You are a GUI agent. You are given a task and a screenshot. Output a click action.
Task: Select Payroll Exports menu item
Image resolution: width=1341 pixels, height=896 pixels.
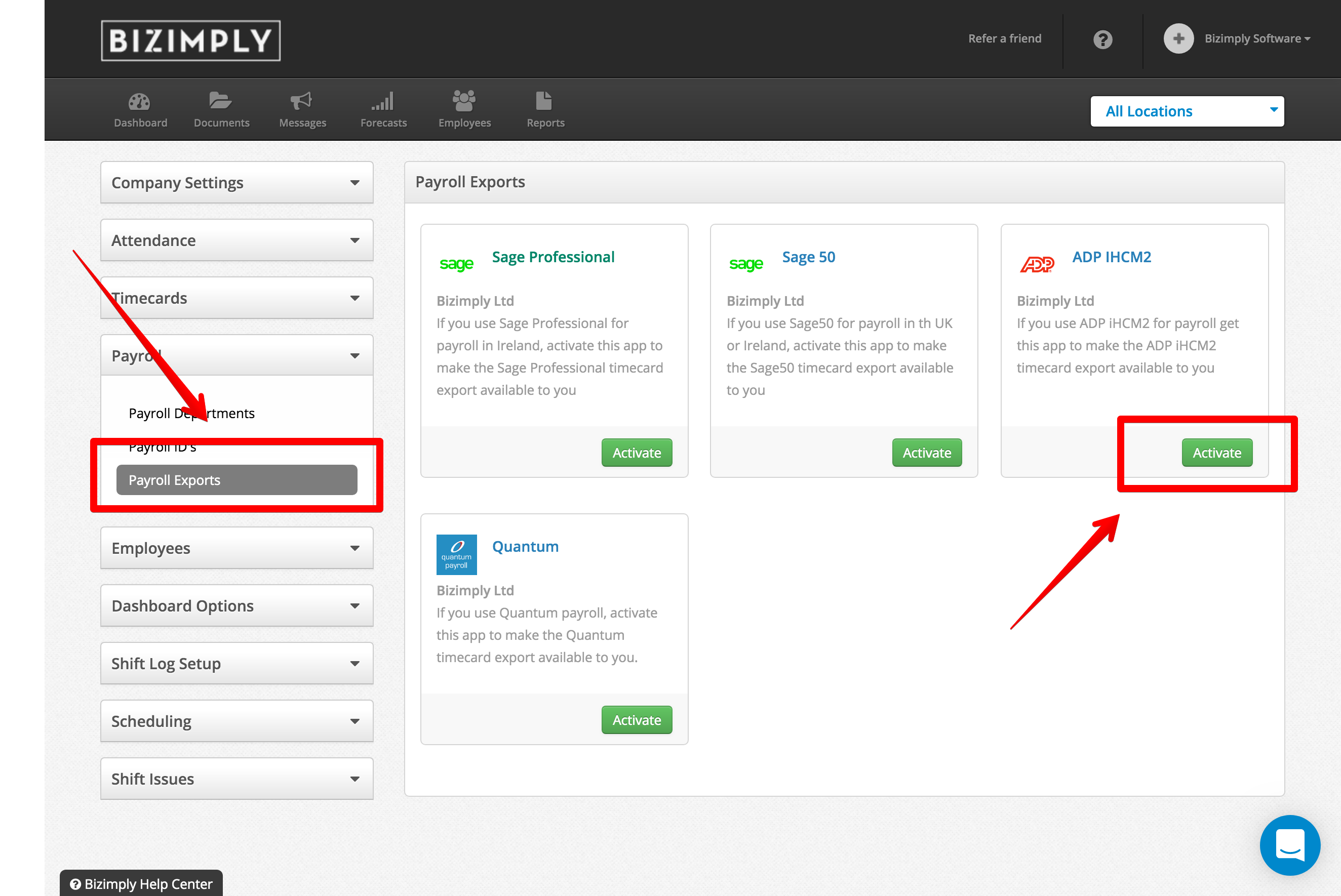click(236, 479)
